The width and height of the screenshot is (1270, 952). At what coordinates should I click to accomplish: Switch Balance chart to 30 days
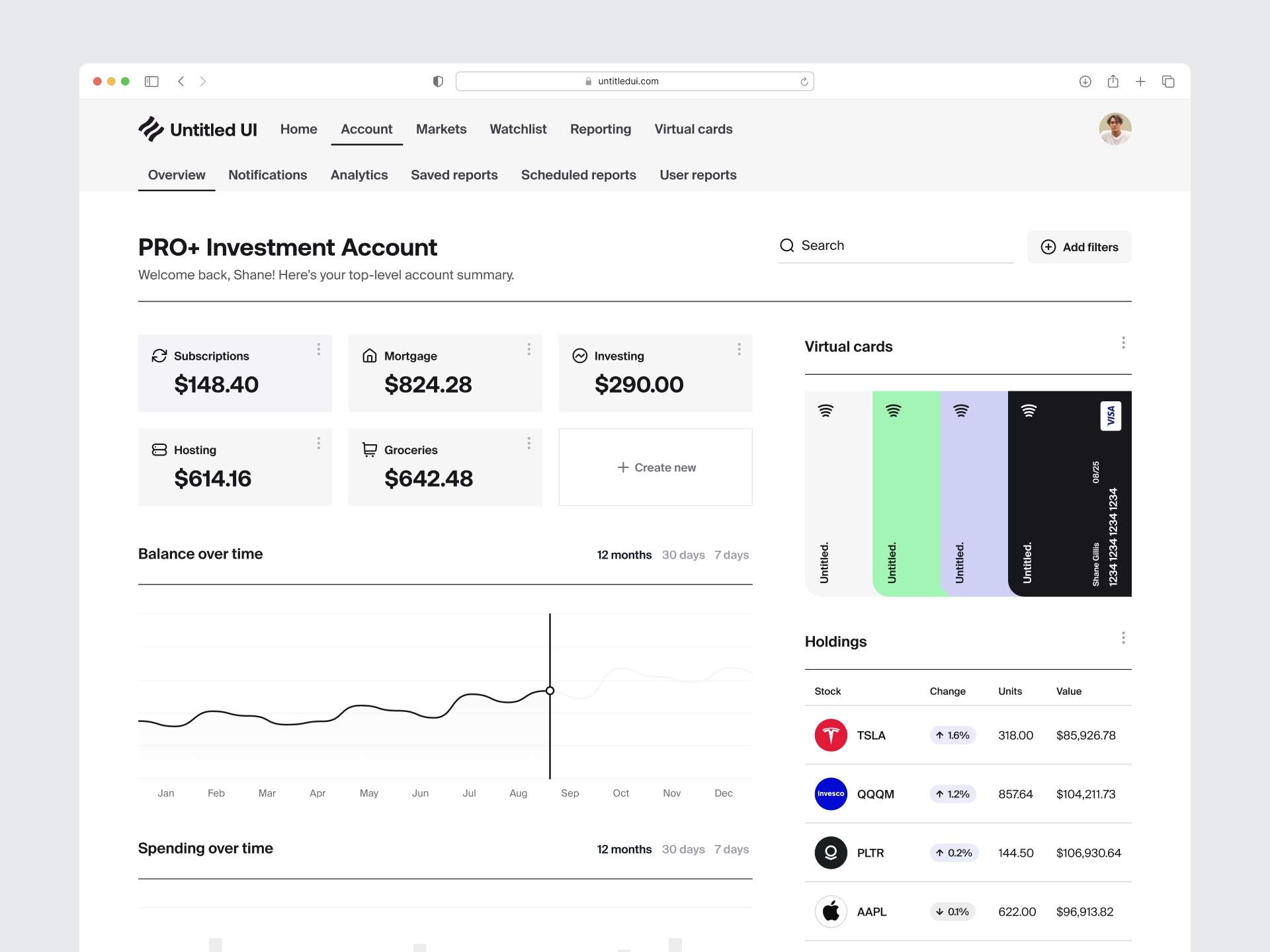pyautogui.click(x=683, y=555)
